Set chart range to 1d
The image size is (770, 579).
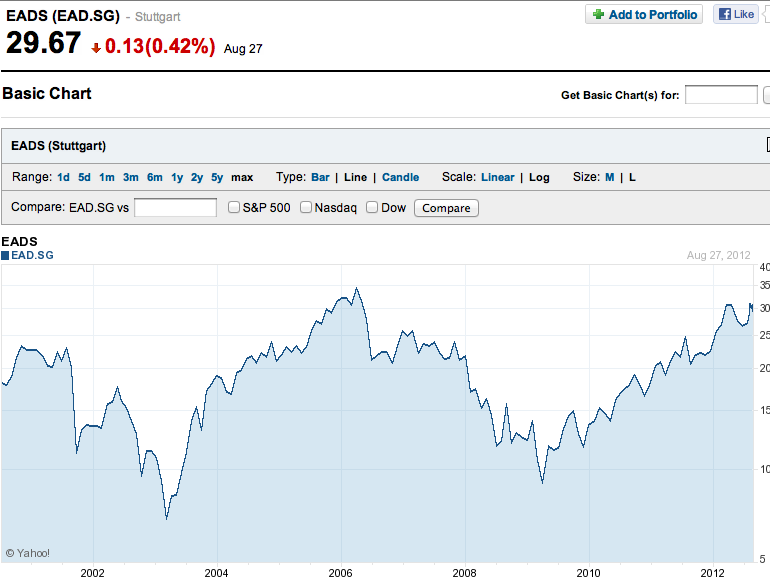pyautogui.click(x=63, y=177)
